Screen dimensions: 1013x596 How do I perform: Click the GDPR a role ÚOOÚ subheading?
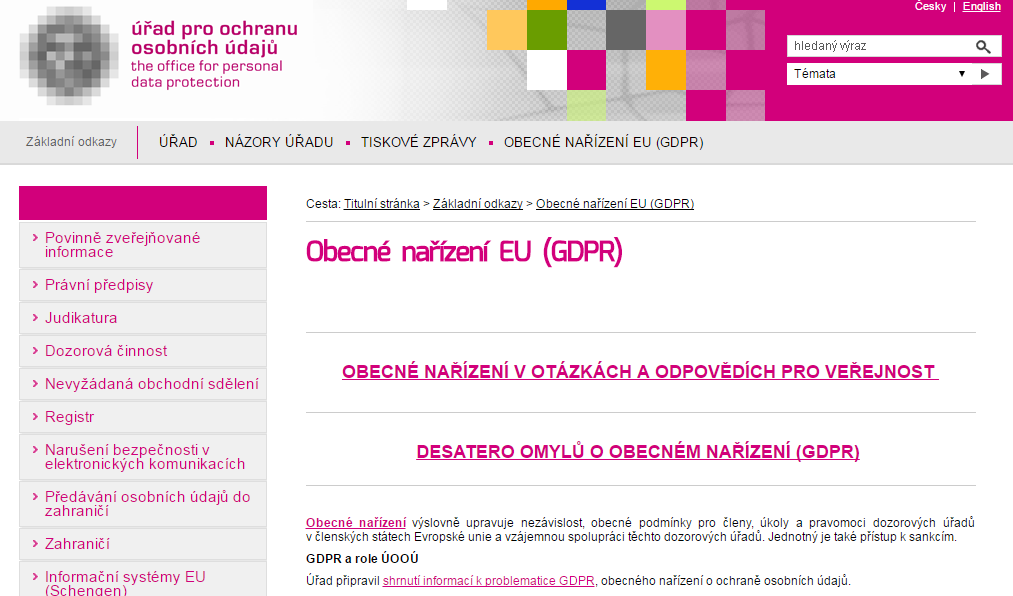pos(362,559)
